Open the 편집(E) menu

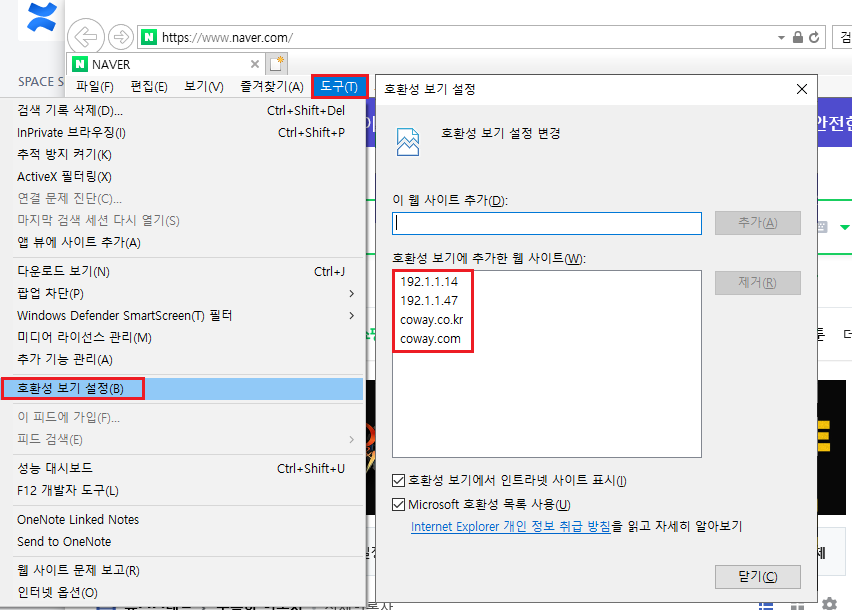(149, 86)
